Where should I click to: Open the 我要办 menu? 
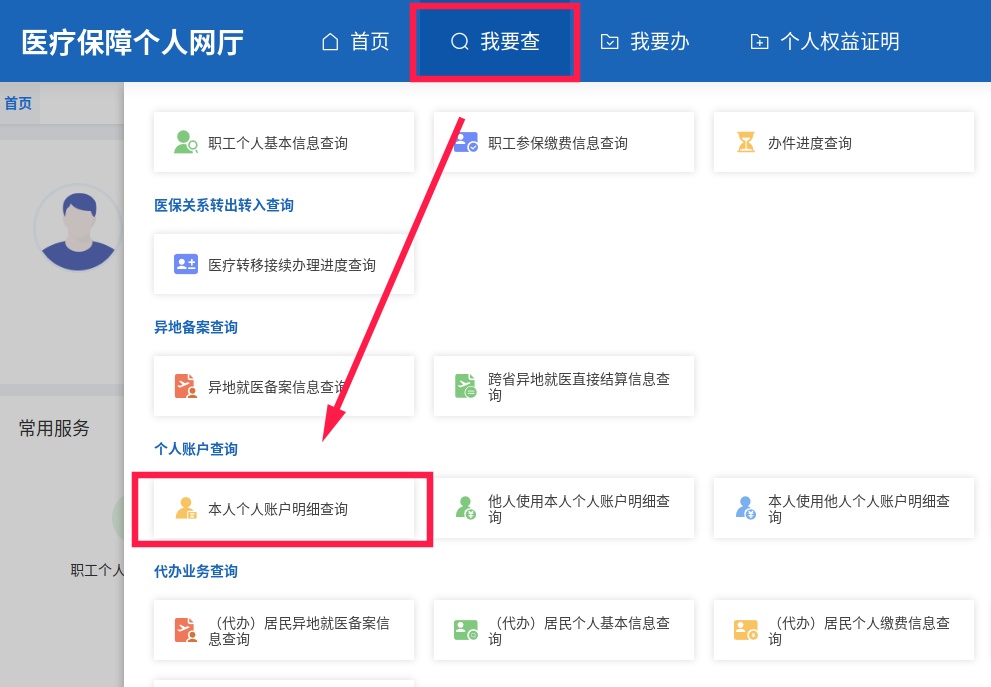(644, 42)
